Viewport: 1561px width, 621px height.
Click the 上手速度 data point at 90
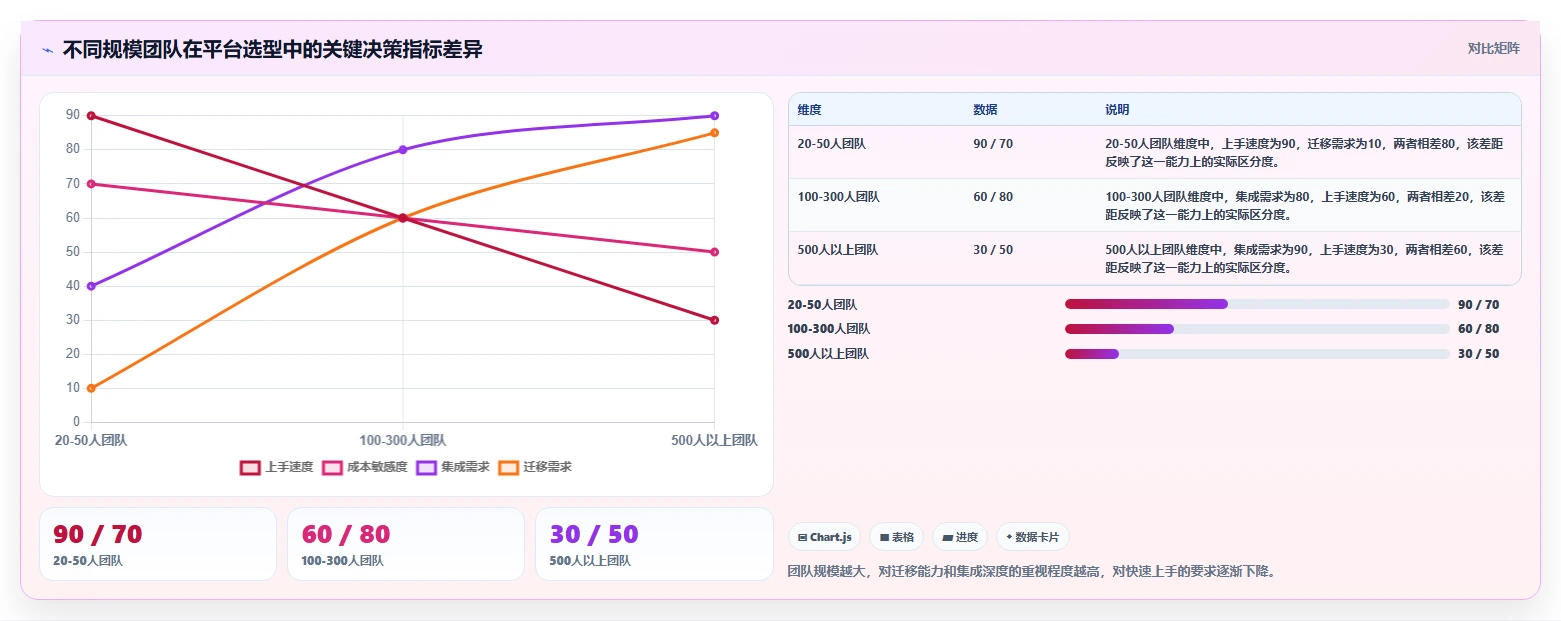[x=91, y=116]
